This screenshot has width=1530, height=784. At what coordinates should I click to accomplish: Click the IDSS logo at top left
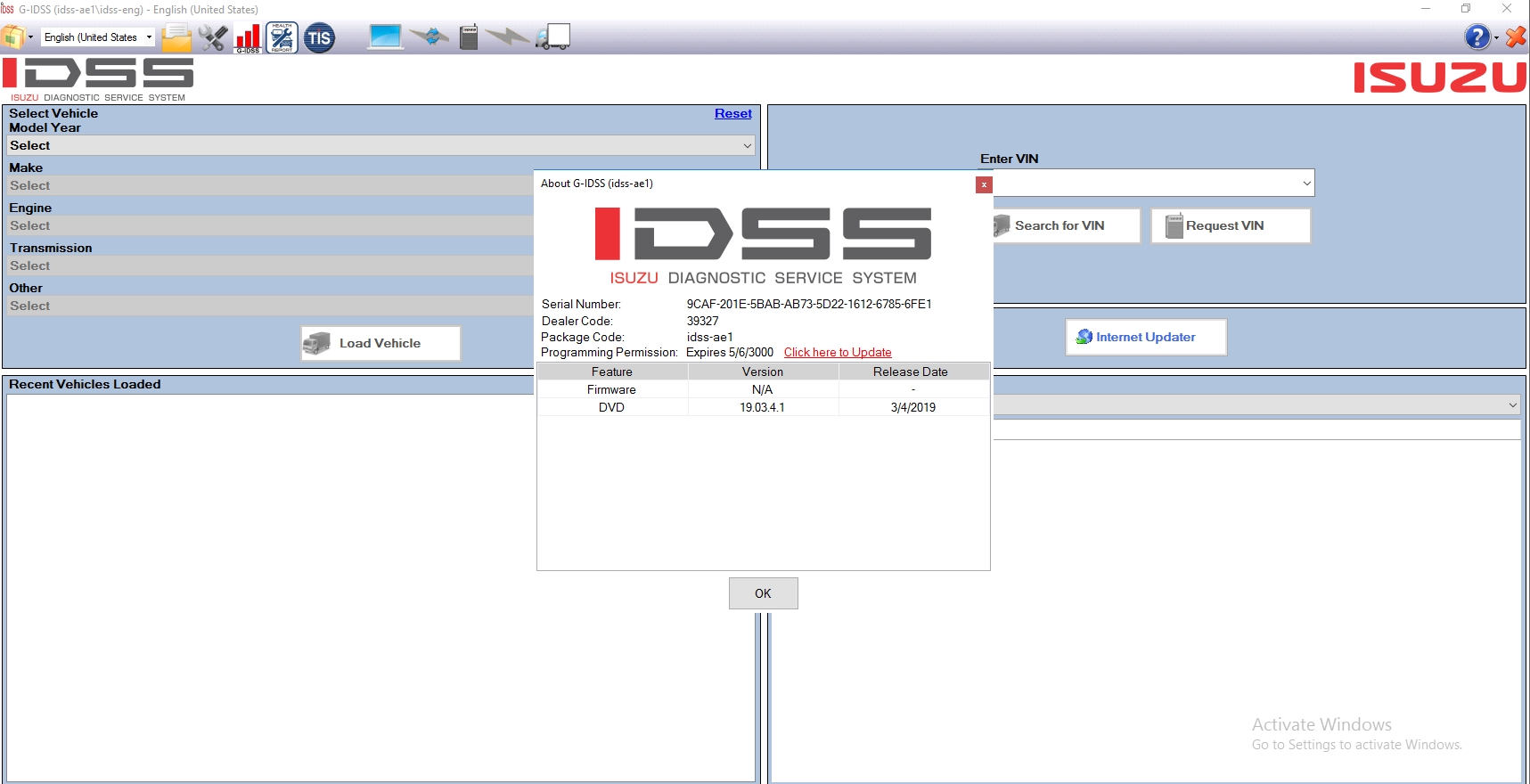(x=98, y=79)
